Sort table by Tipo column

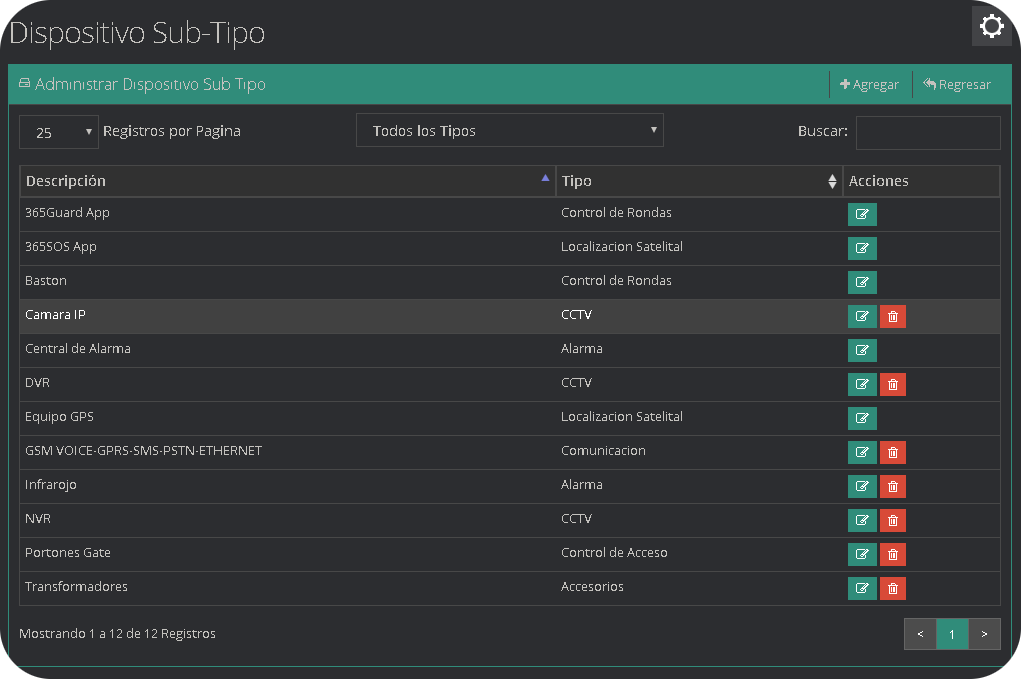pyautogui.click(x=698, y=181)
